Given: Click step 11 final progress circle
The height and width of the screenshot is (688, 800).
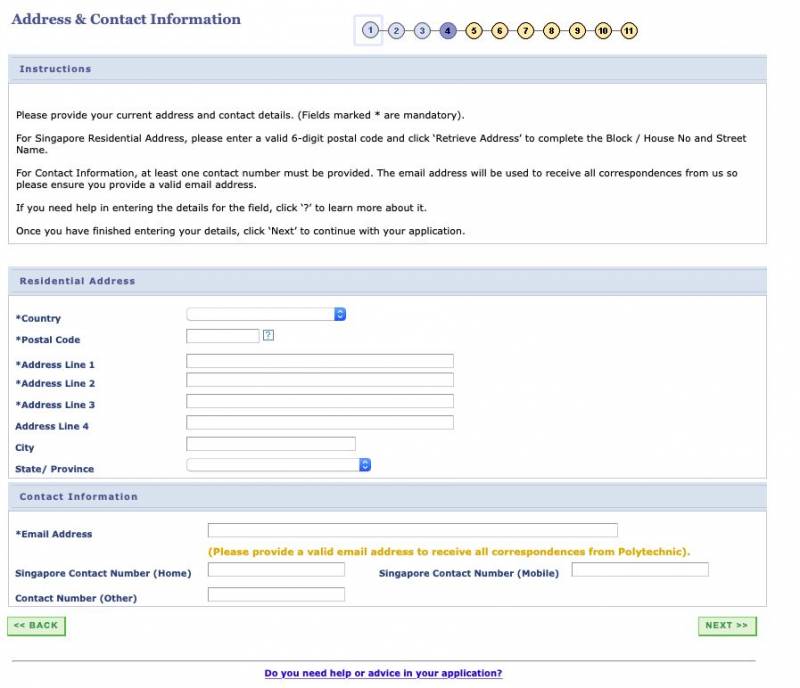Looking at the screenshot, I should pyautogui.click(x=629, y=31).
